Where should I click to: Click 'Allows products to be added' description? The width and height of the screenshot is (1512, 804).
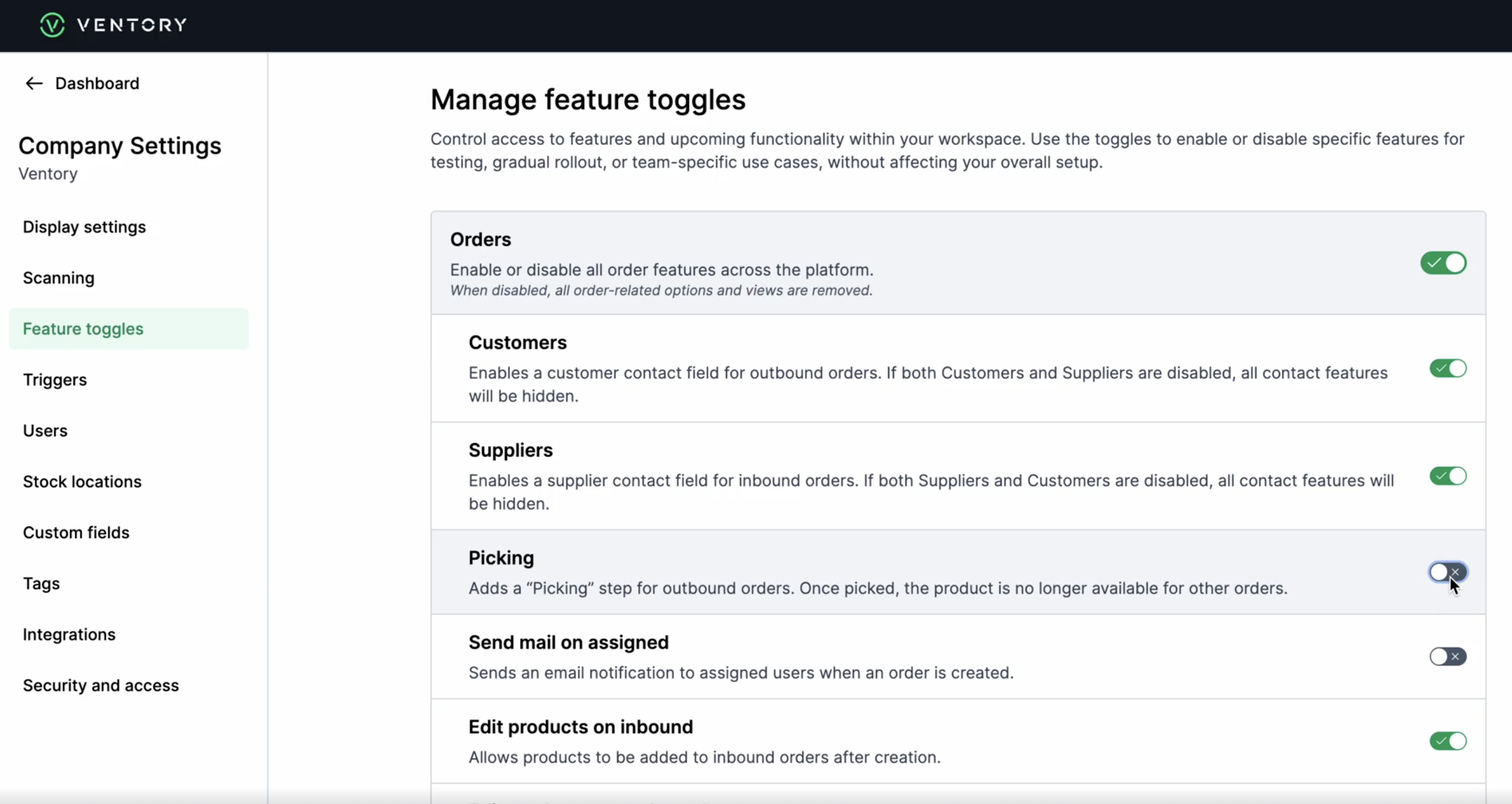point(704,758)
